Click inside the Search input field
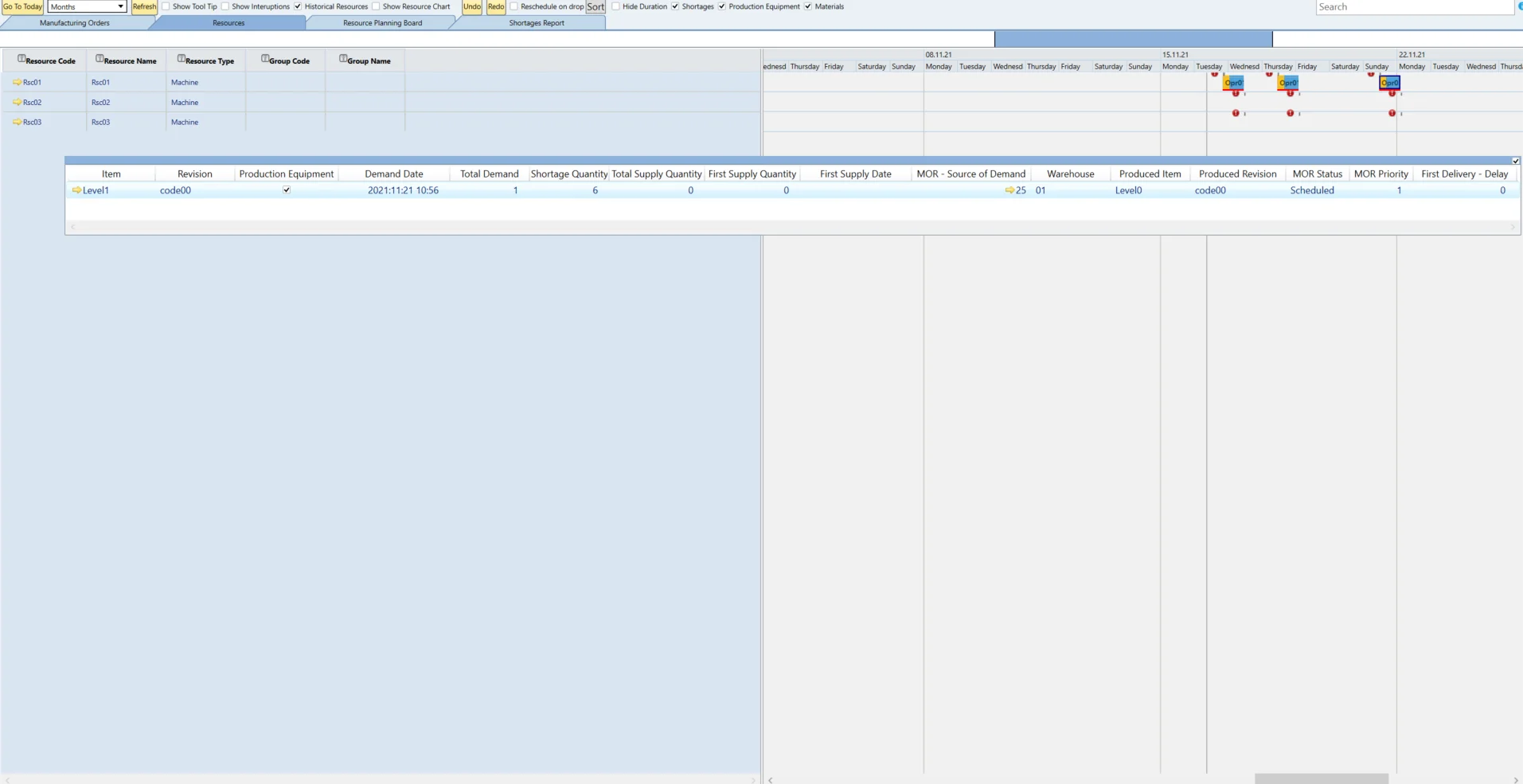Image resolution: width=1523 pixels, height=784 pixels. [x=1413, y=7]
